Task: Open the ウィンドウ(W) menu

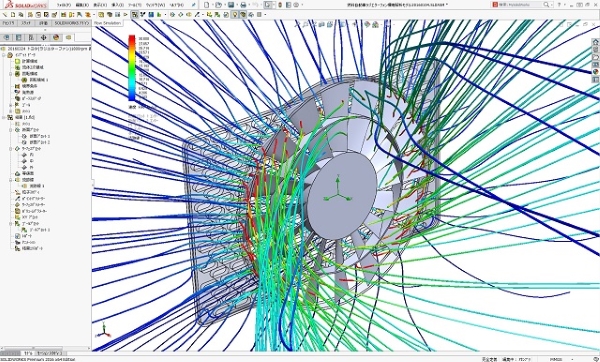Action: click(155, 5)
